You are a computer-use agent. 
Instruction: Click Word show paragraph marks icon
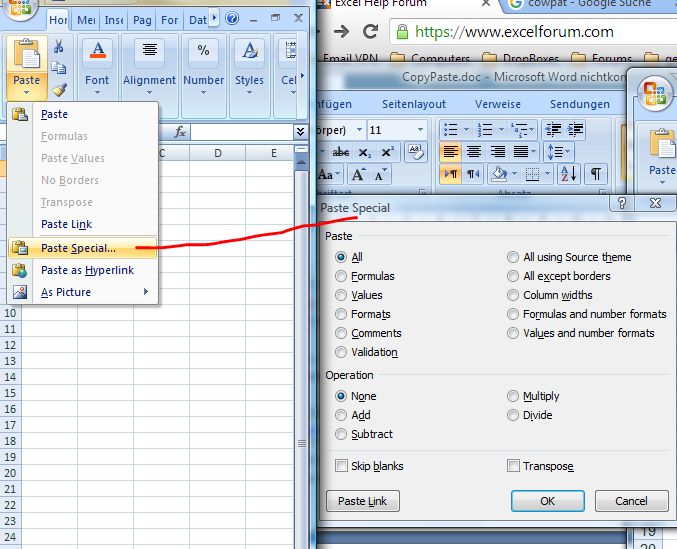coord(596,174)
